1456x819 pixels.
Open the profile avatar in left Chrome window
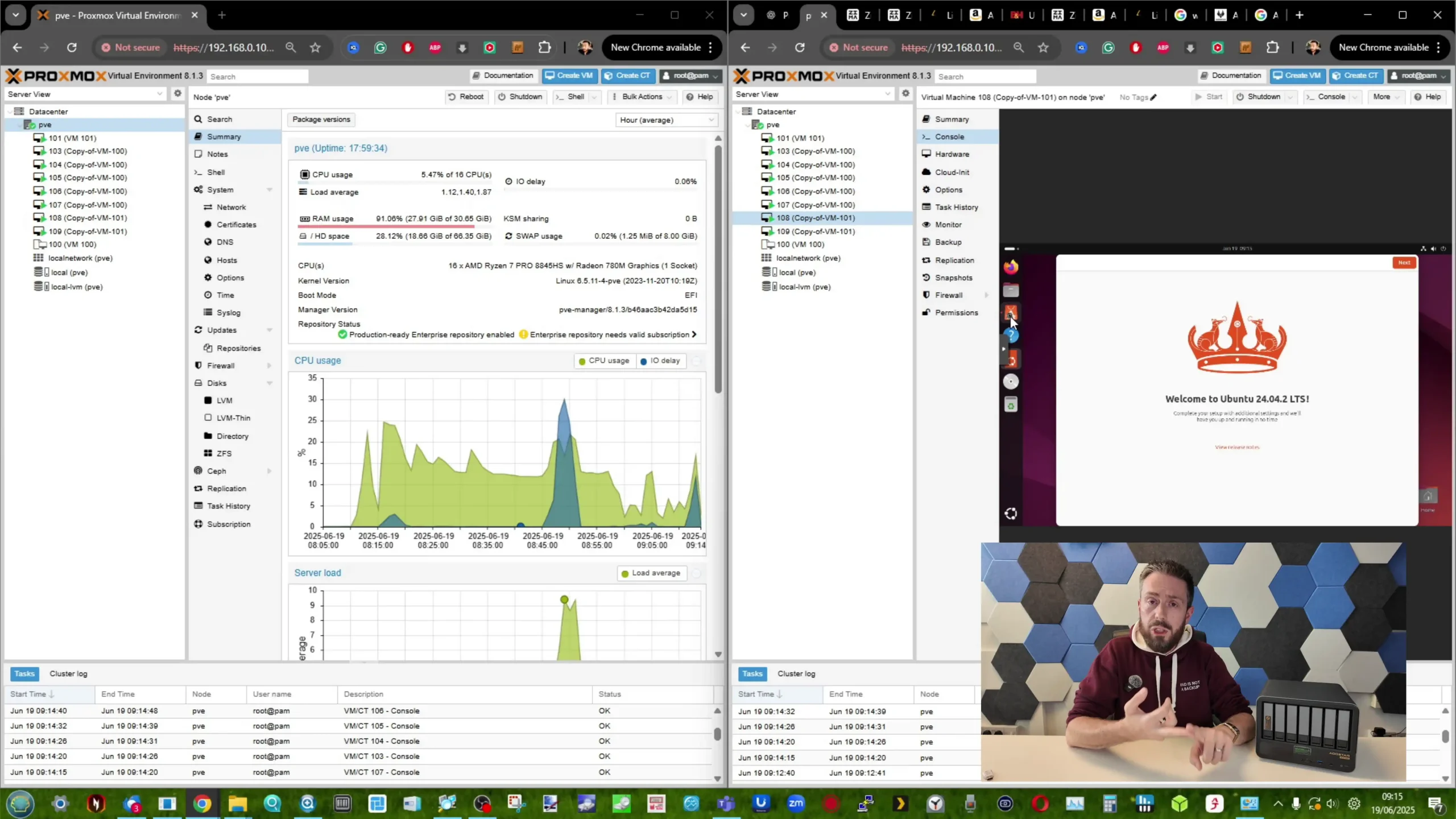click(x=585, y=48)
